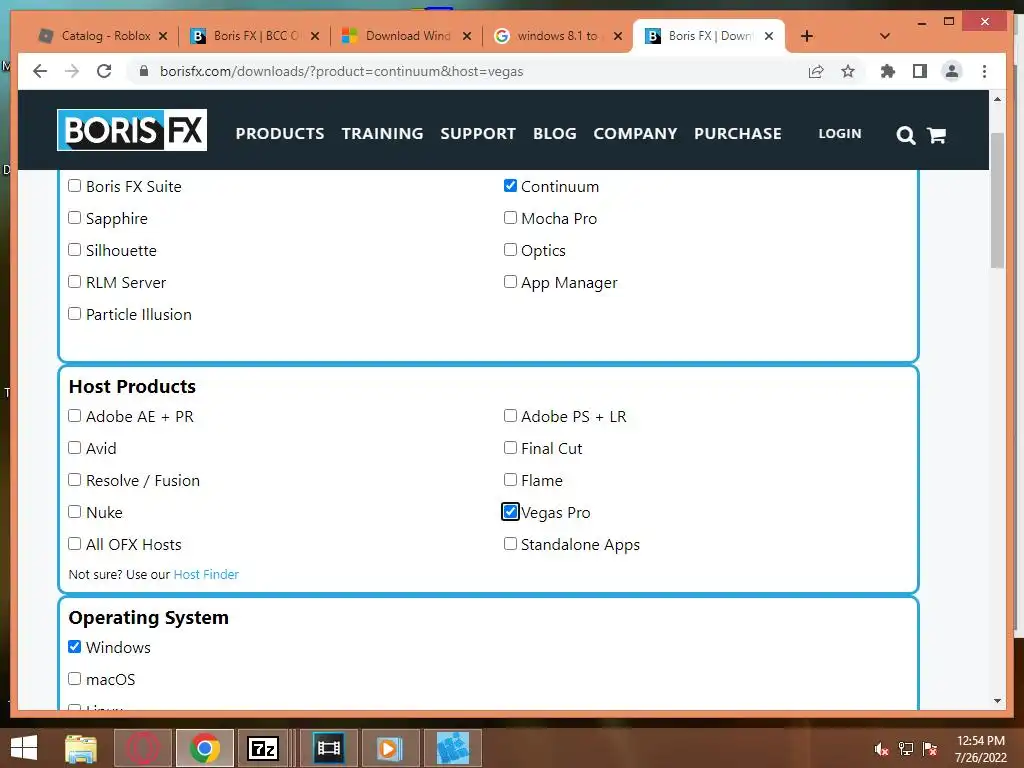Reload the page with the refresh icon
Image resolution: width=1024 pixels, height=768 pixels.
pyautogui.click(x=104, y=71)
